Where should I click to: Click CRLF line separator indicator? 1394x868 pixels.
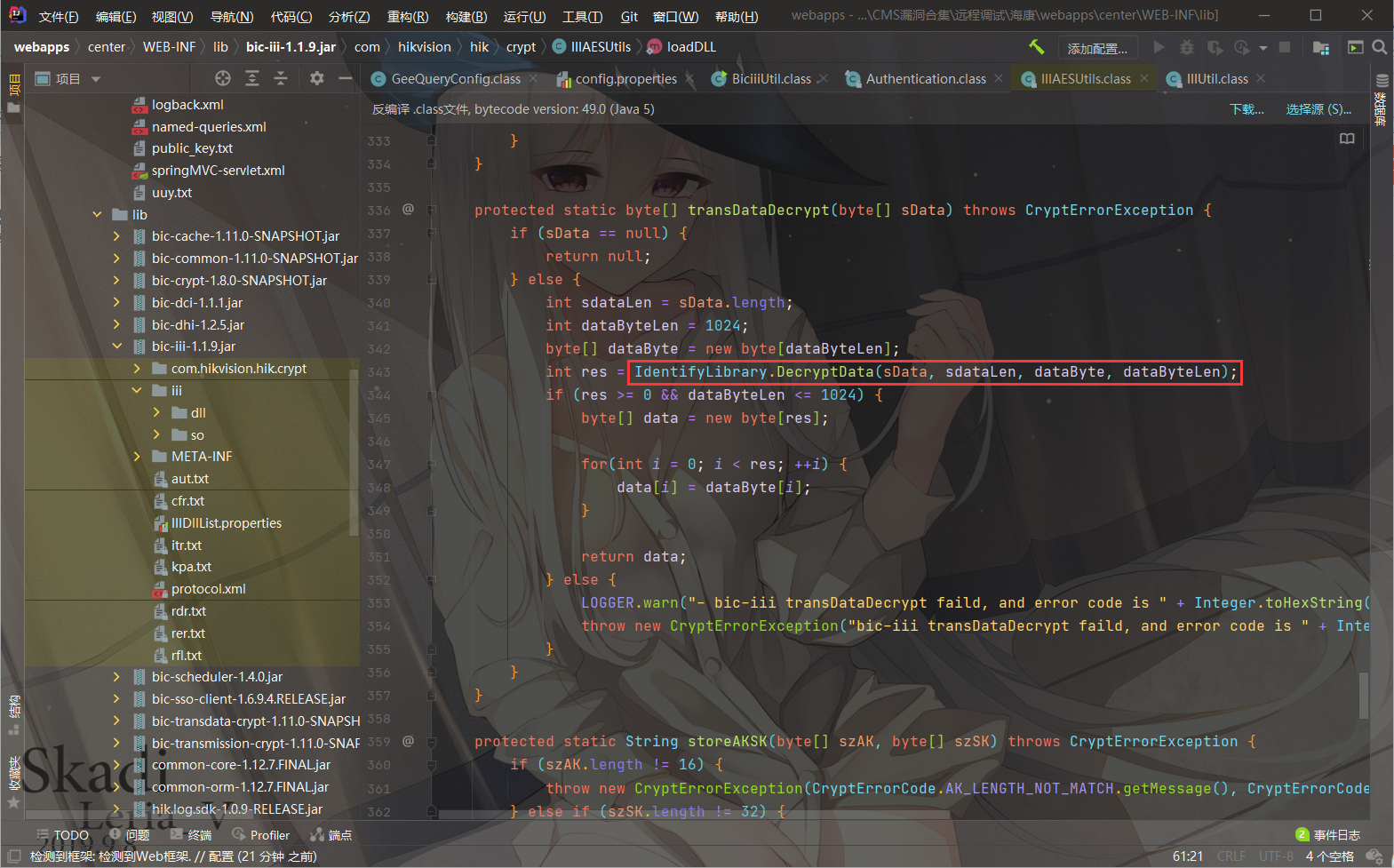(x=1231, y=856)
